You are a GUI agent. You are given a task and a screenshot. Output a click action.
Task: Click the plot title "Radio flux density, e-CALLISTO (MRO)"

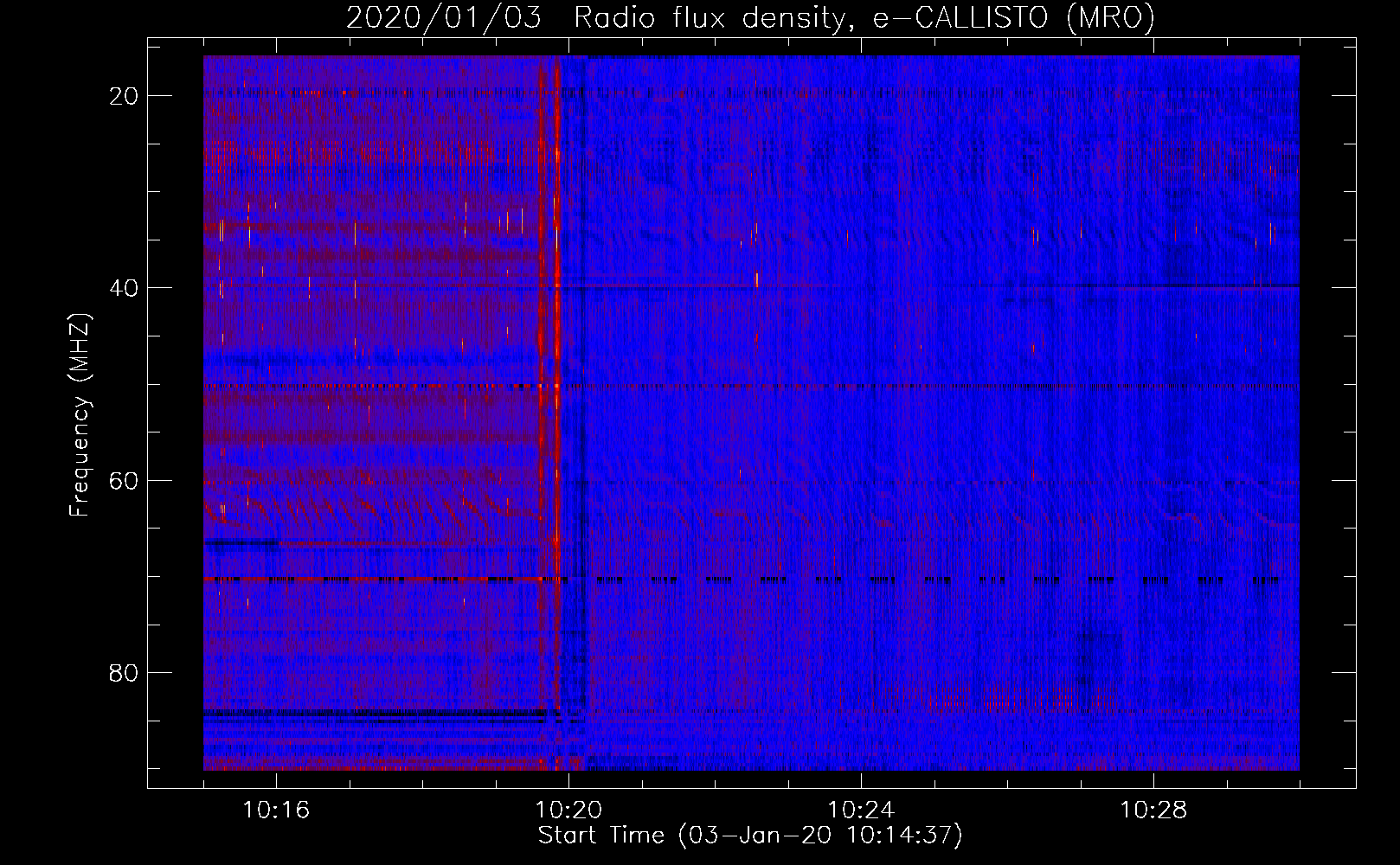click(x=864, y=17)
